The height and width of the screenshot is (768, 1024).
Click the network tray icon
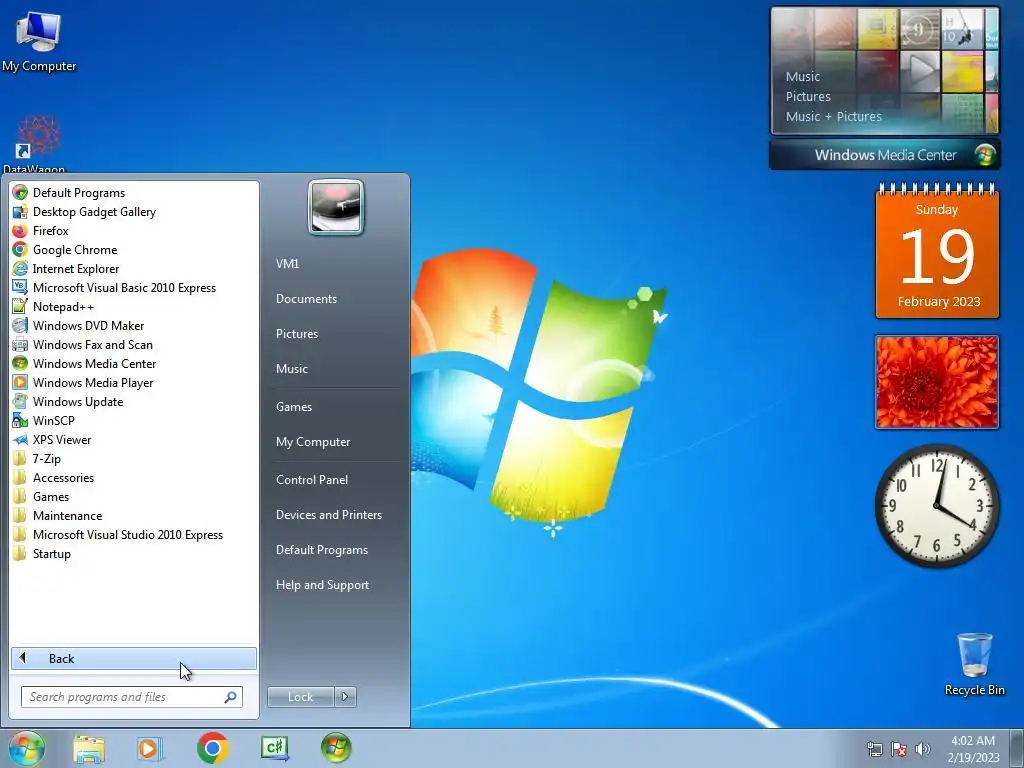[874, 749]
